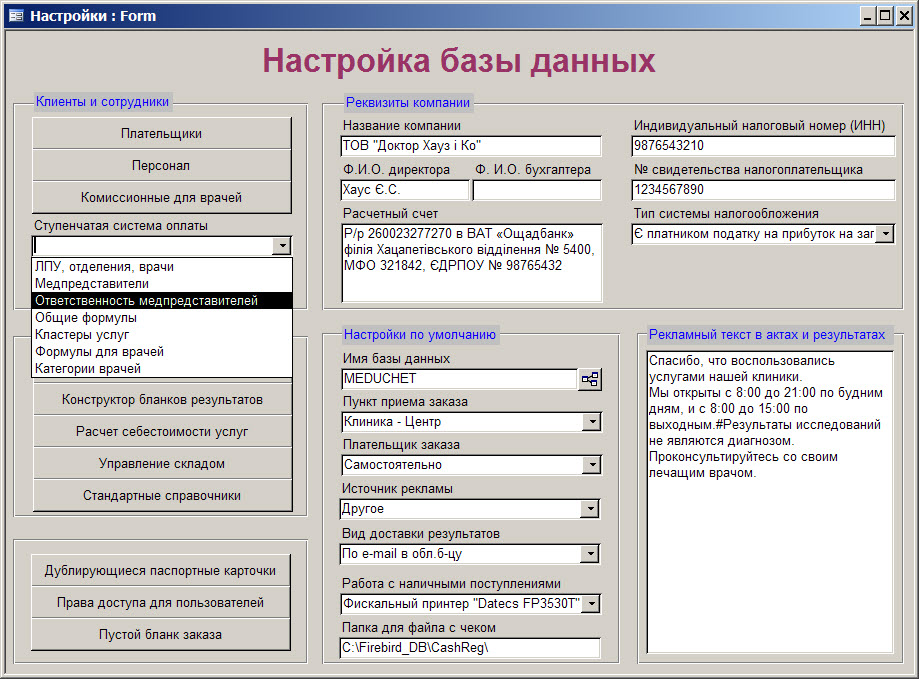This screenshot has height=679, width=919.
Task: Open Стандартные справочники
Action: 162,496
